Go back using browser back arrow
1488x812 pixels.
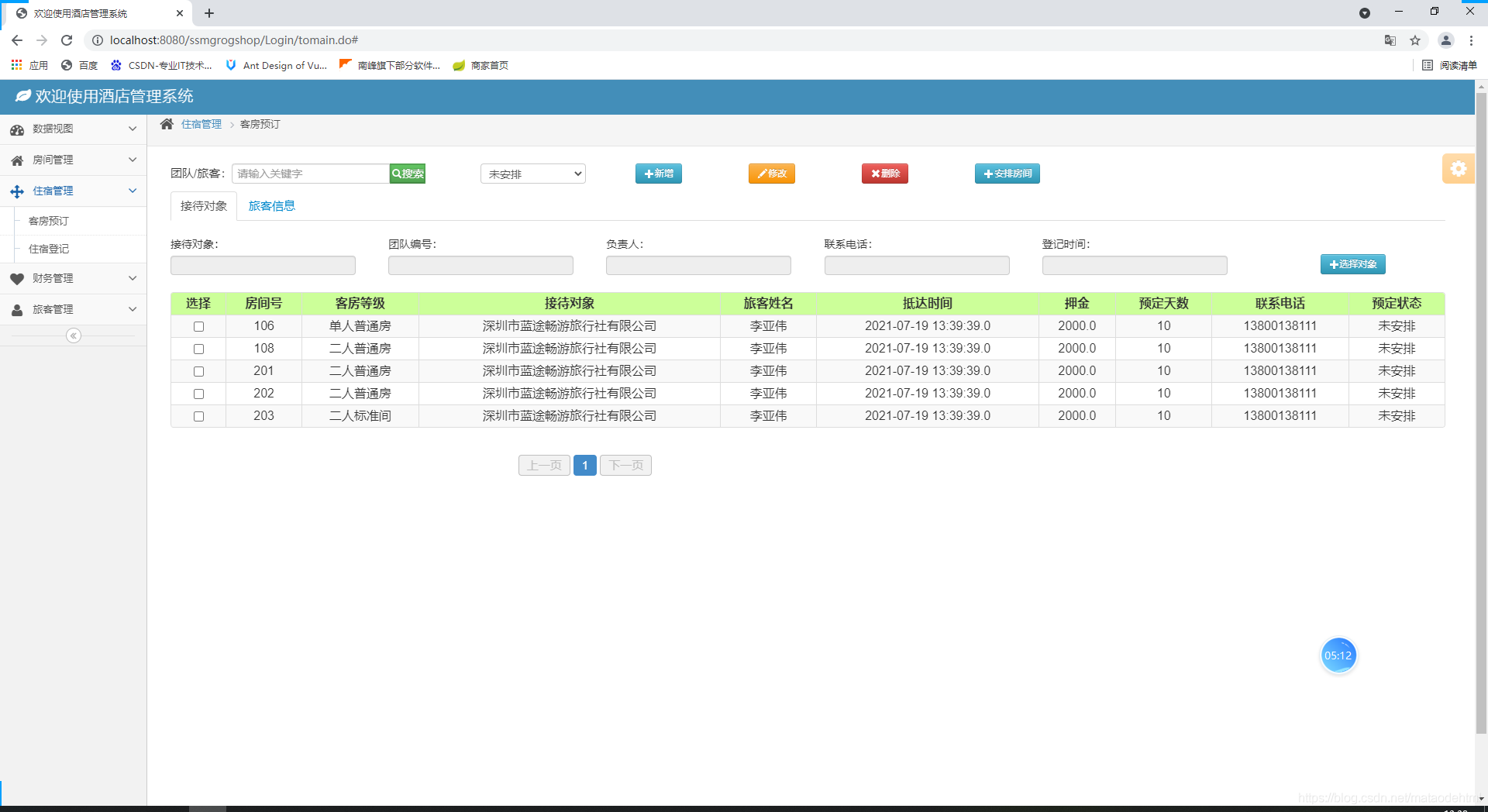coord(17,40)
